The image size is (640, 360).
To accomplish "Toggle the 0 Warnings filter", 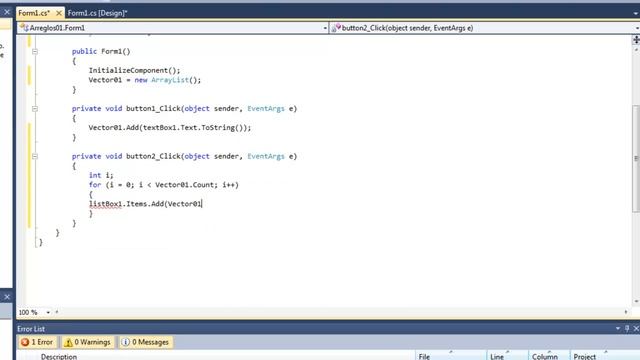I will 88,342.
